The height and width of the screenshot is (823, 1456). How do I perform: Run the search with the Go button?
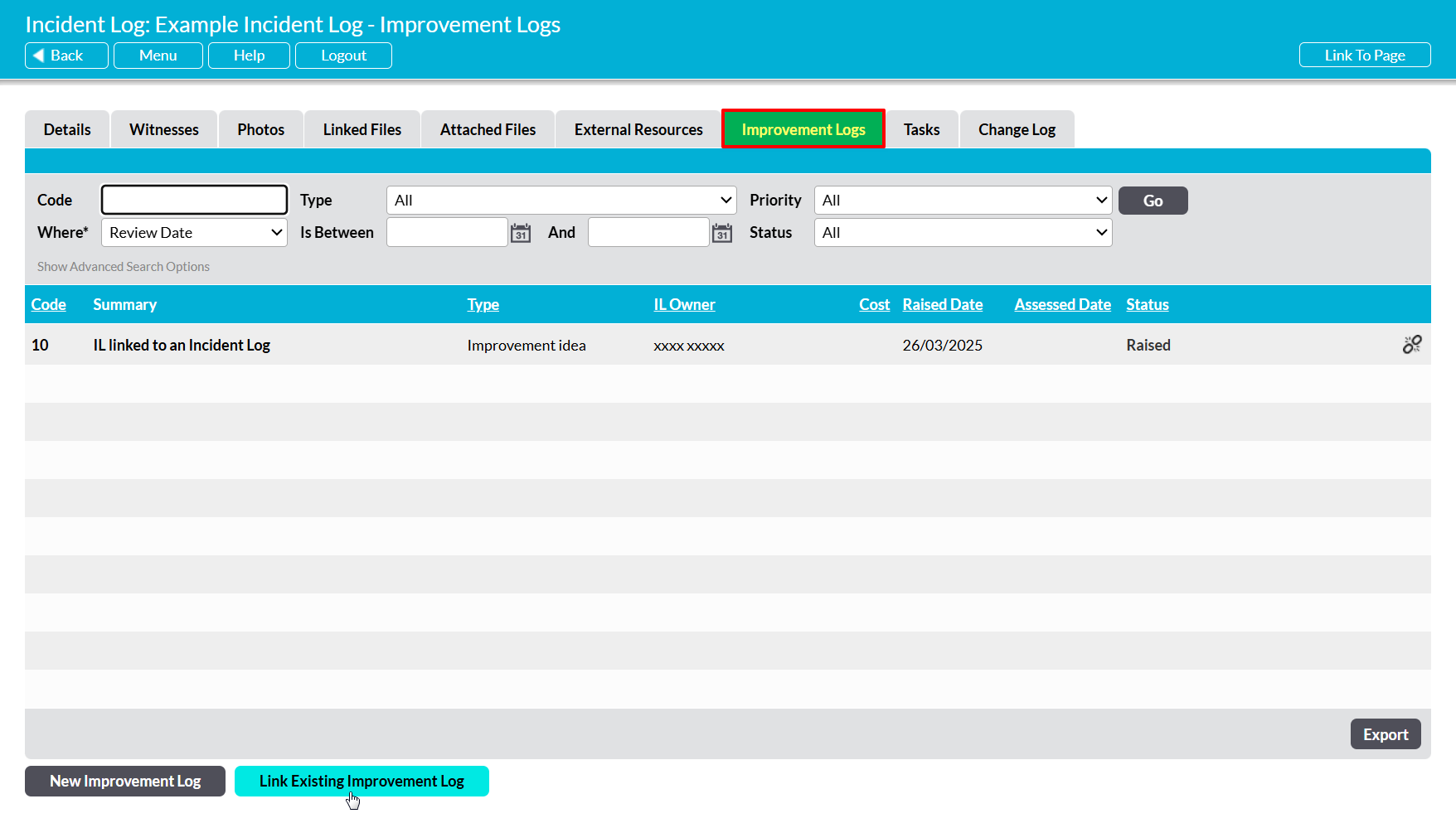pos(1153,201)
